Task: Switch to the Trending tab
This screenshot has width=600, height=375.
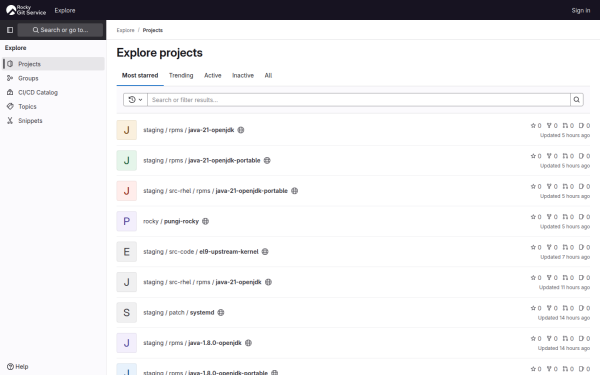Action: 181,75
